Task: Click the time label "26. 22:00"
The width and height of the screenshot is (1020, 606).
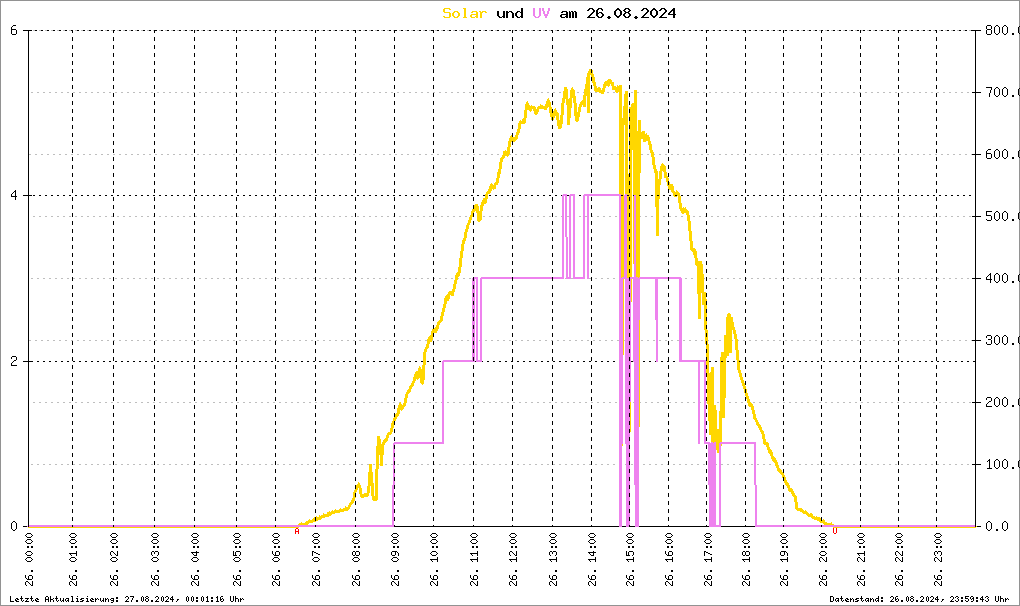Action: (899, 559)
